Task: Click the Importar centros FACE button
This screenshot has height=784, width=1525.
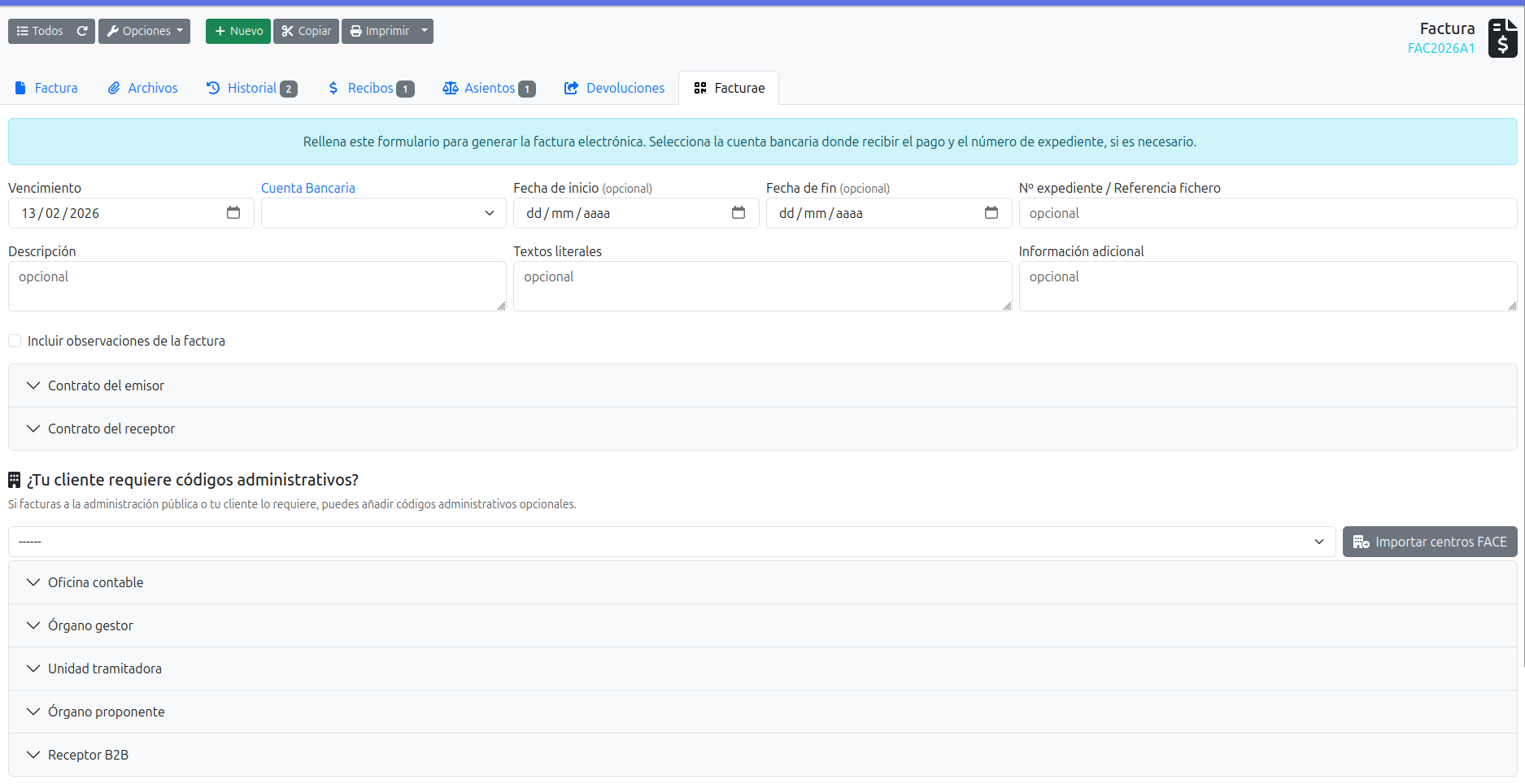Action: click(1429, 542)
